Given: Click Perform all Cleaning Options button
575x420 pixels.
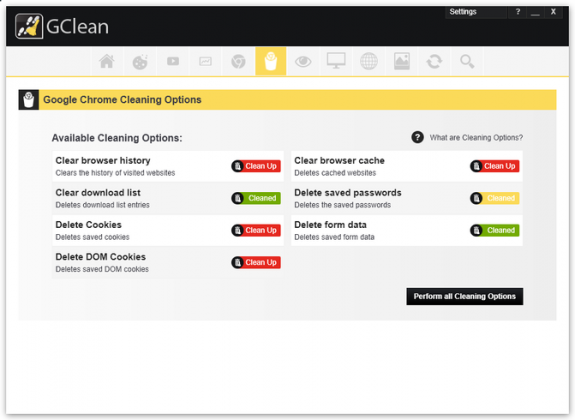Looking at the screenshot, I should [x=465, y=296].
